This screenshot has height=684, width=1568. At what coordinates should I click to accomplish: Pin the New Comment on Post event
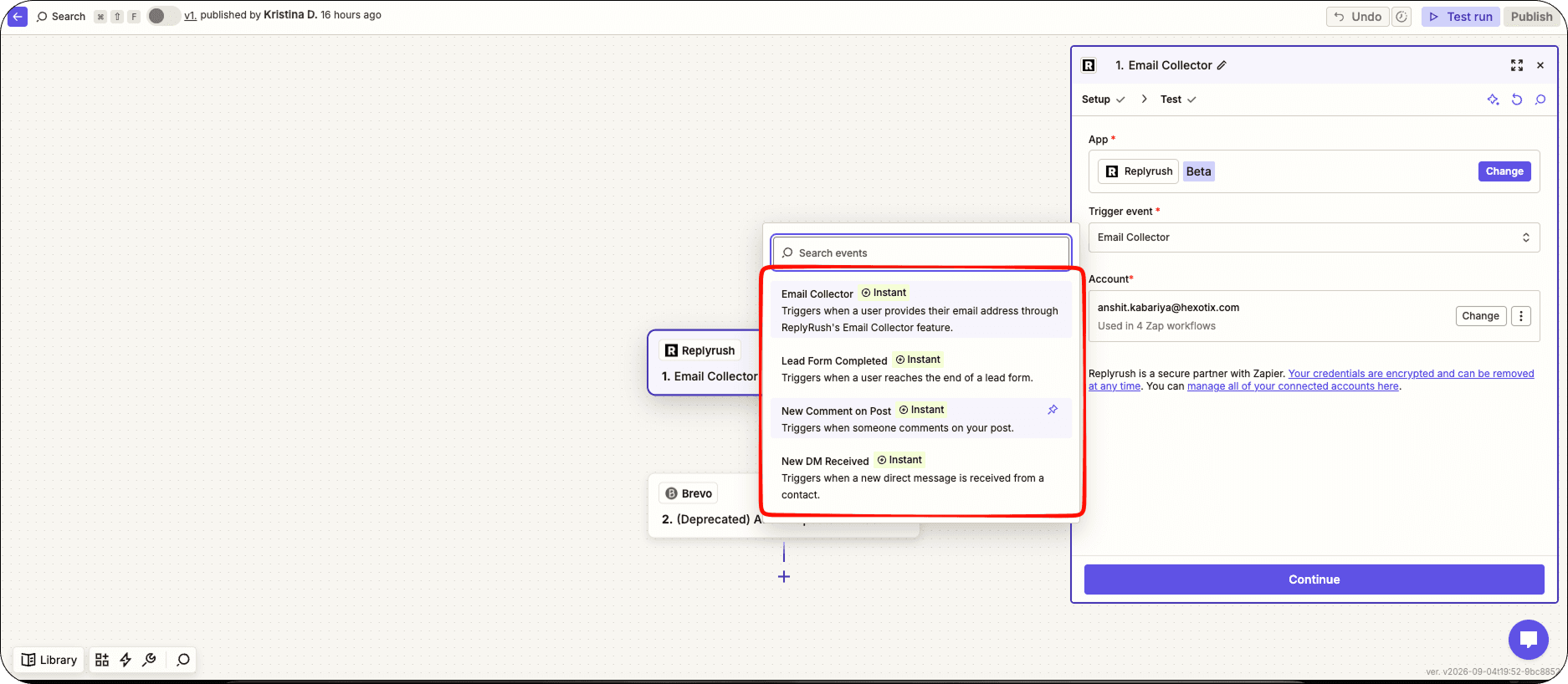click(x=1053, y=410)
